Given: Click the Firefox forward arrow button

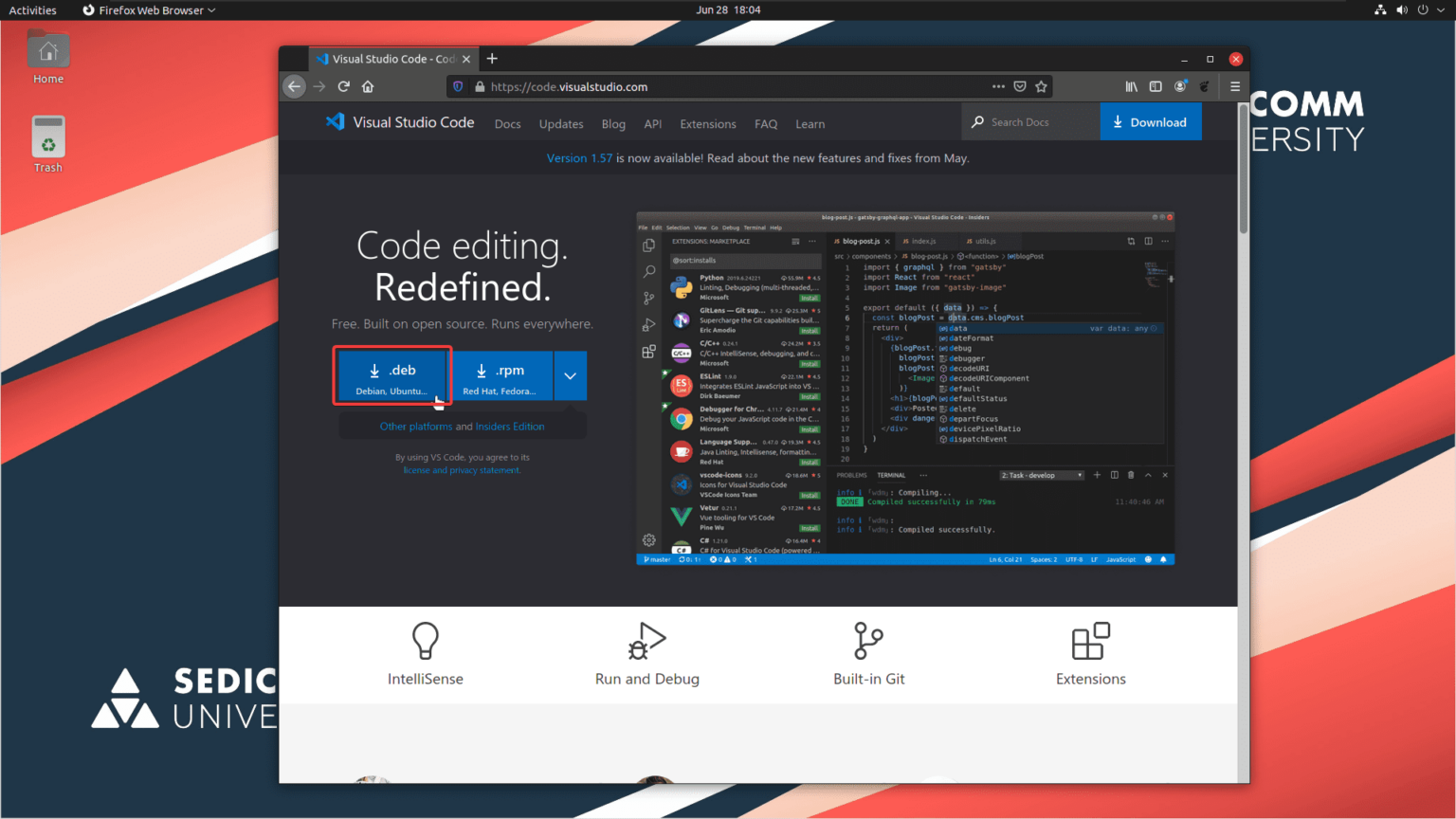Looking at the screenshot, I should coord(319,86).
